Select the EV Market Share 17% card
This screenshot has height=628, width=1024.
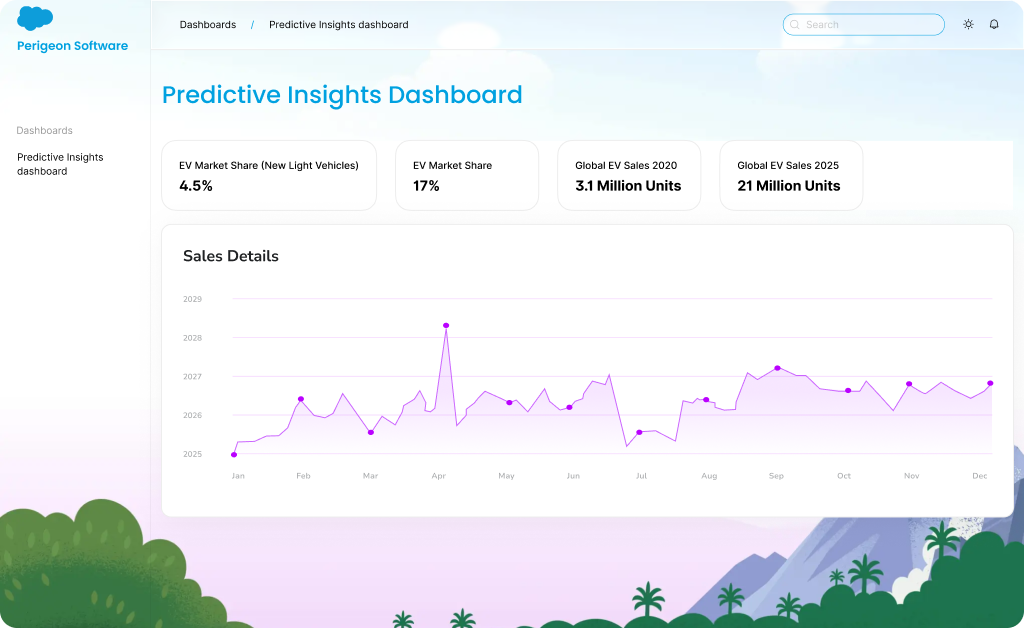pos(466,176)
